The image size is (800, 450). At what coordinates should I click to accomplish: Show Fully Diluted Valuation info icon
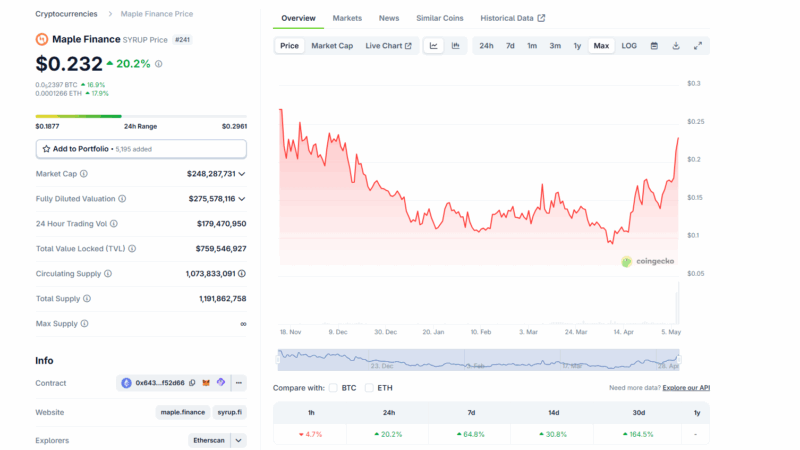pos(122,198)
